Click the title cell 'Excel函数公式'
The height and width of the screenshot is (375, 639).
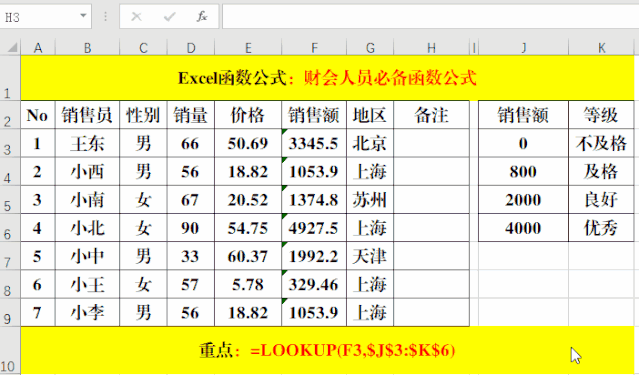(328, 78)
